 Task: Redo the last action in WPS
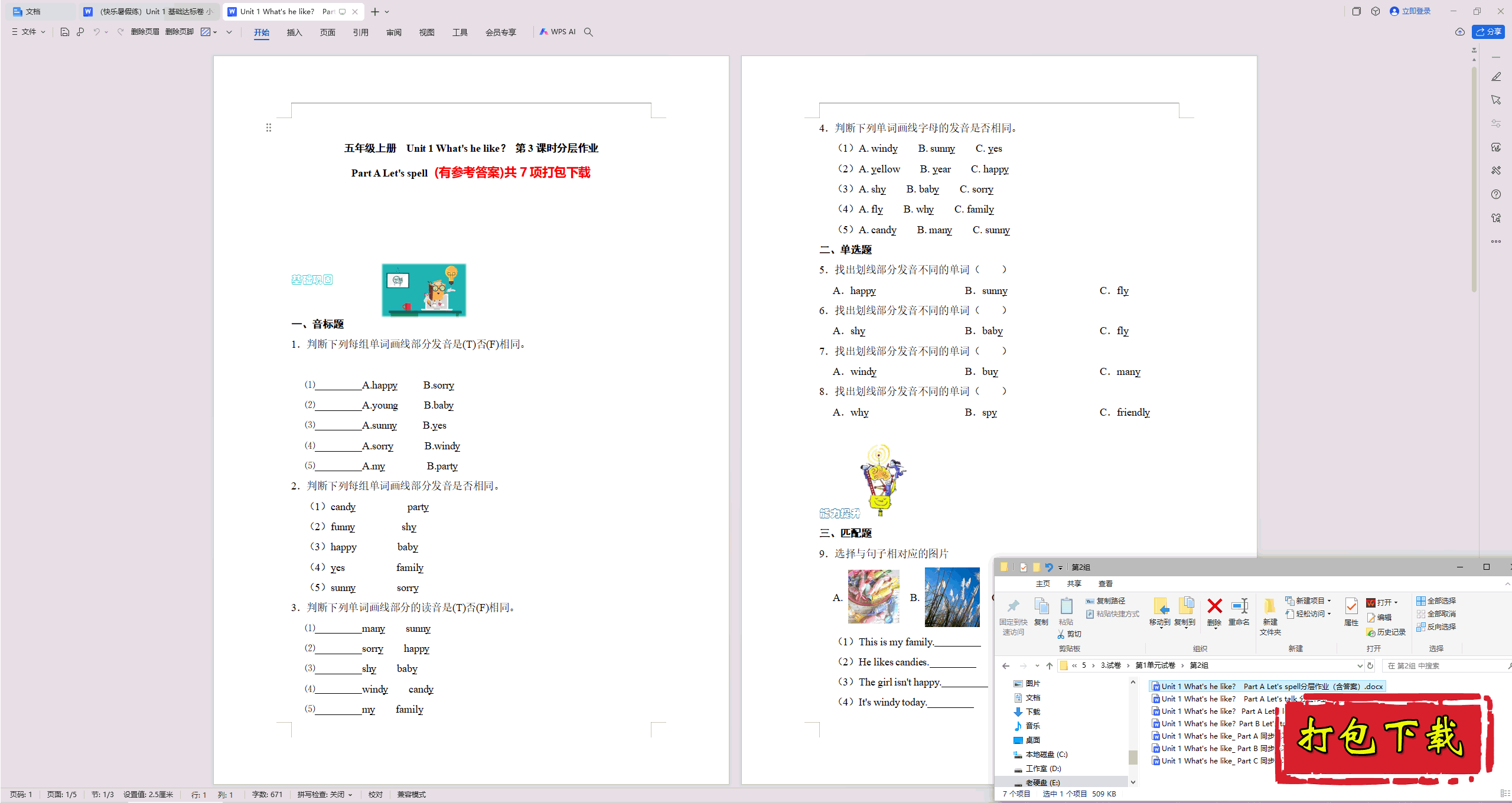click(120, 32)
